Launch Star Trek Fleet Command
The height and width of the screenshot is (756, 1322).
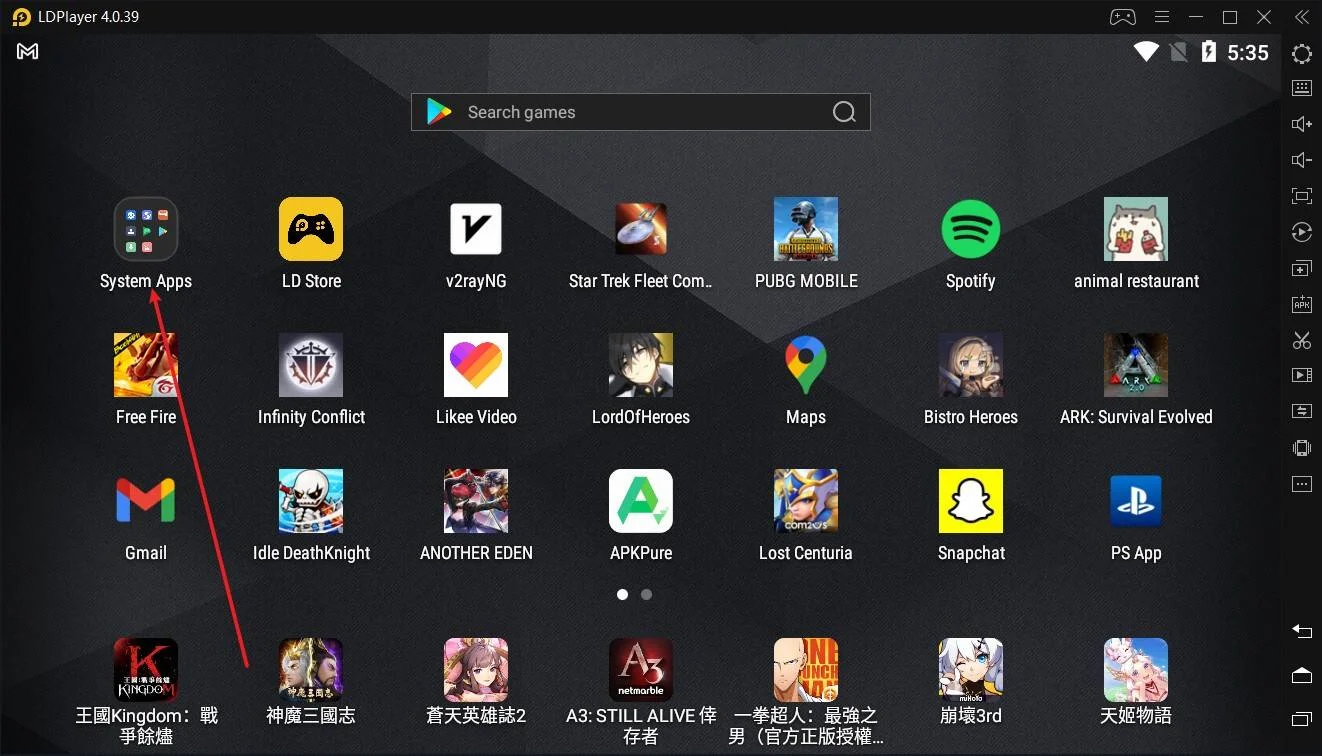[x=641, y=229]
